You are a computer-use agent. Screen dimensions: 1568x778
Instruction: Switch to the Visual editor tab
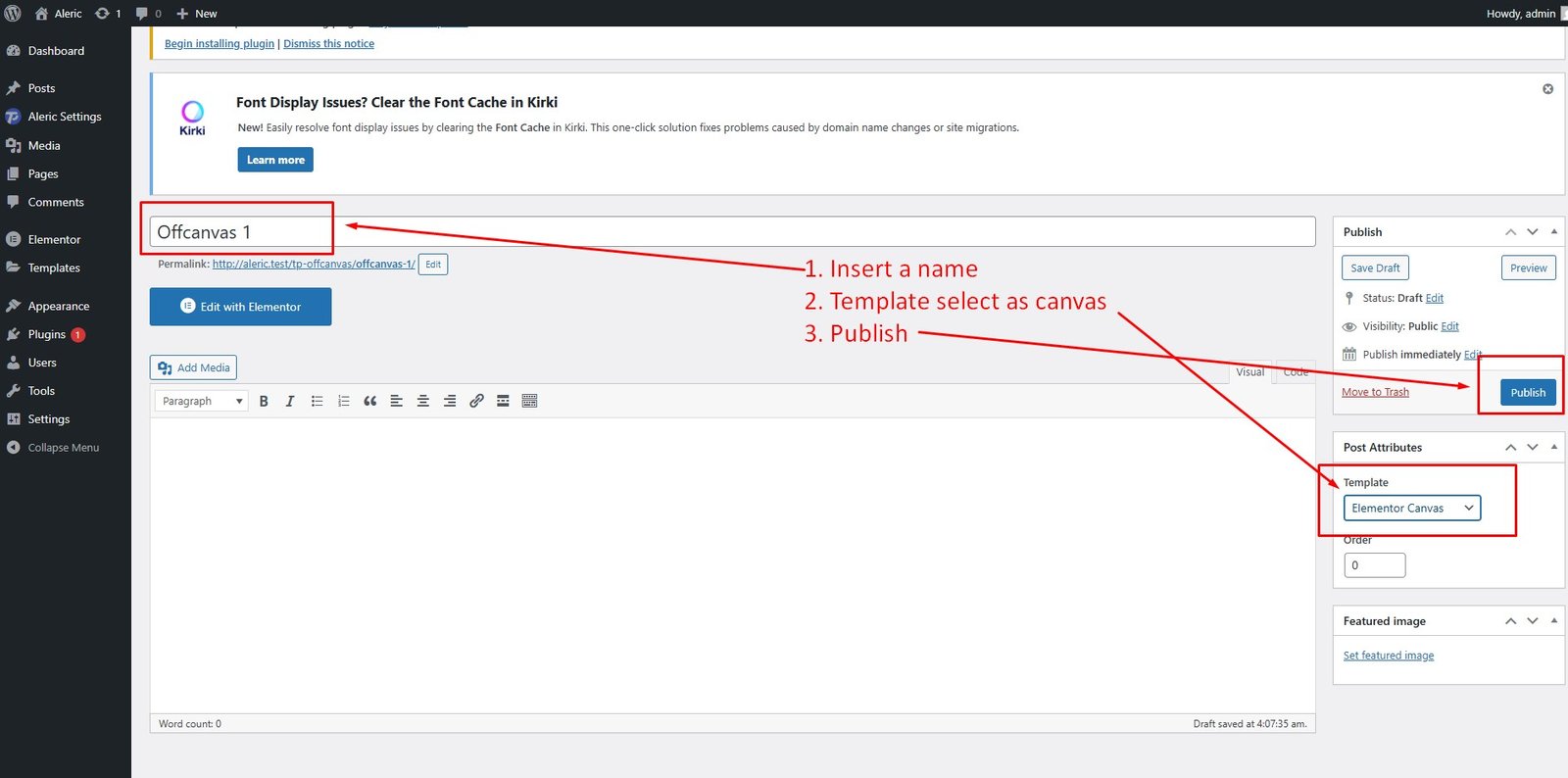tap(1249, 372)
